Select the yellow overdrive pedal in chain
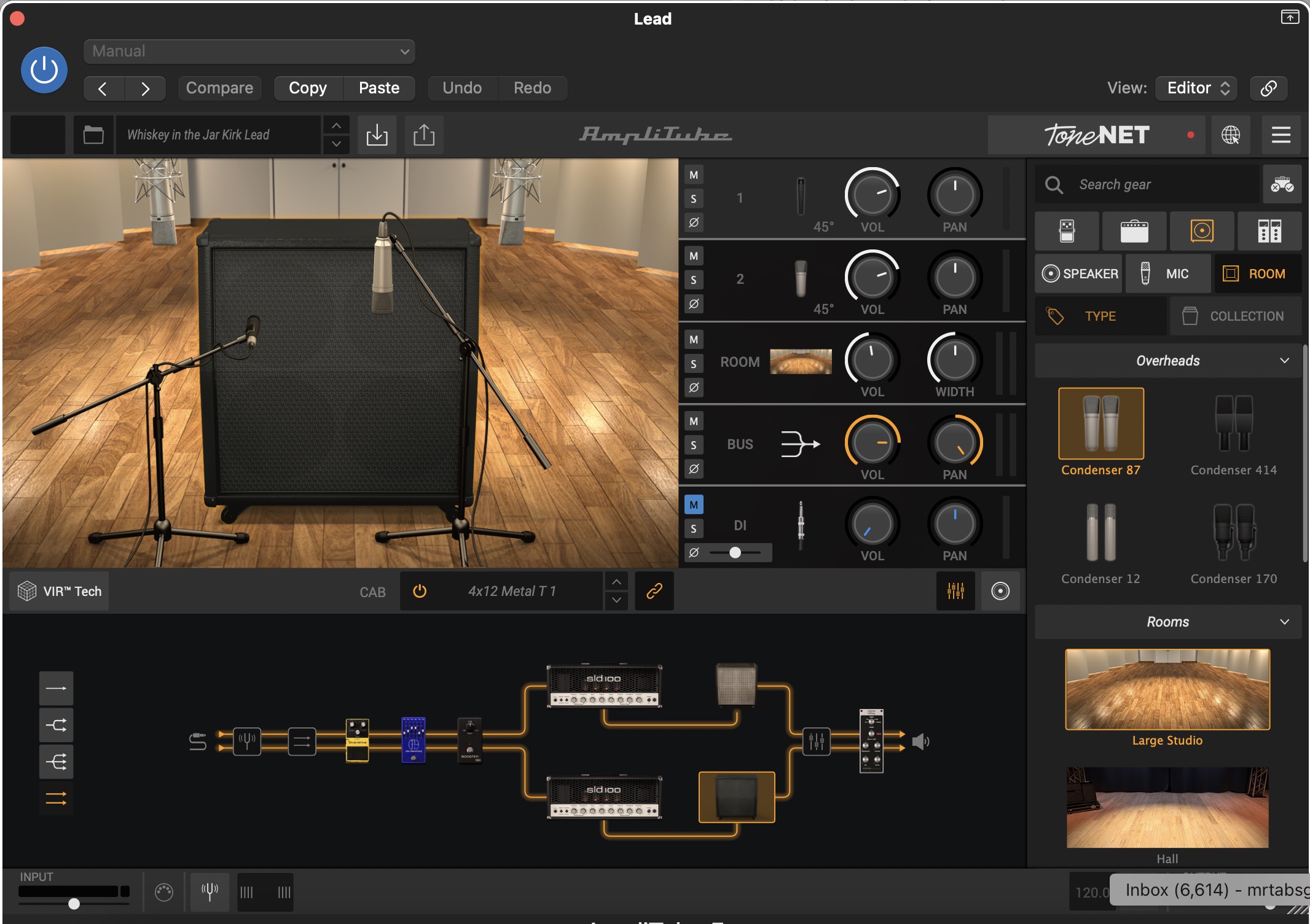 point(357,740)
